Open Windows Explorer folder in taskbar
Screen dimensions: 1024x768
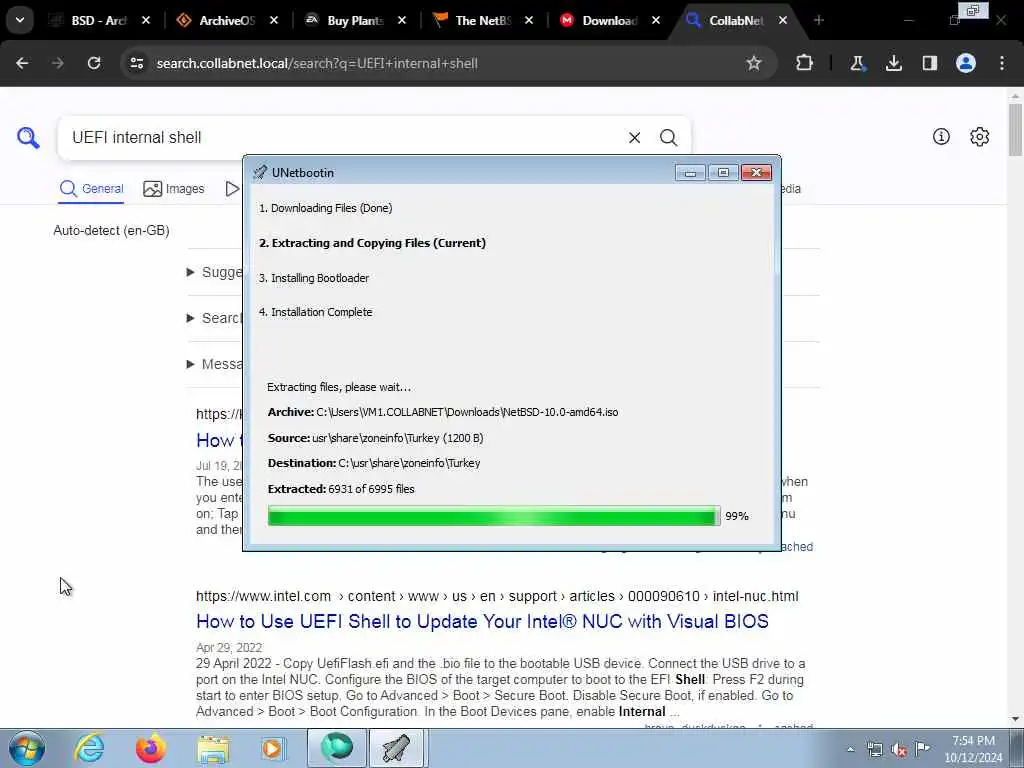point(213,748)
